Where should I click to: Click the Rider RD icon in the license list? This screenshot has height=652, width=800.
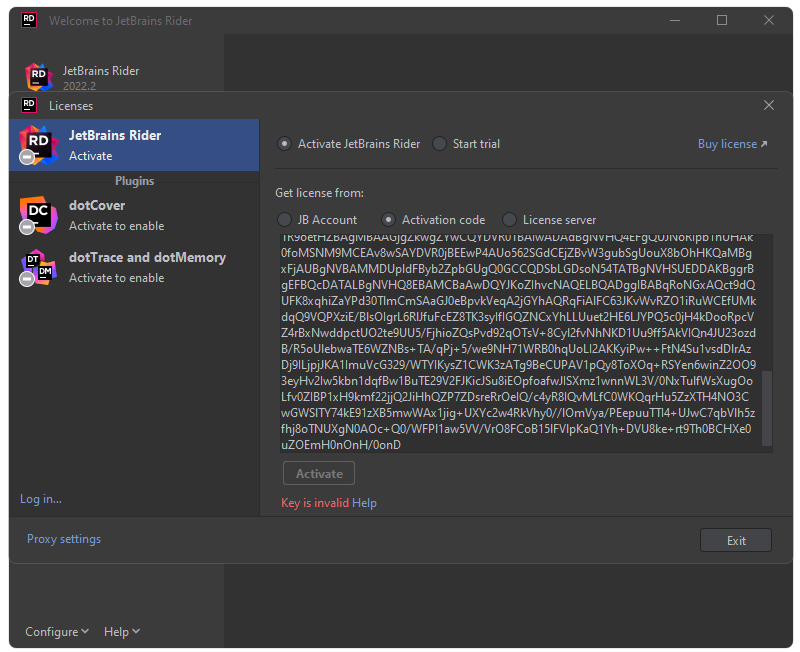tap(38, 145)
